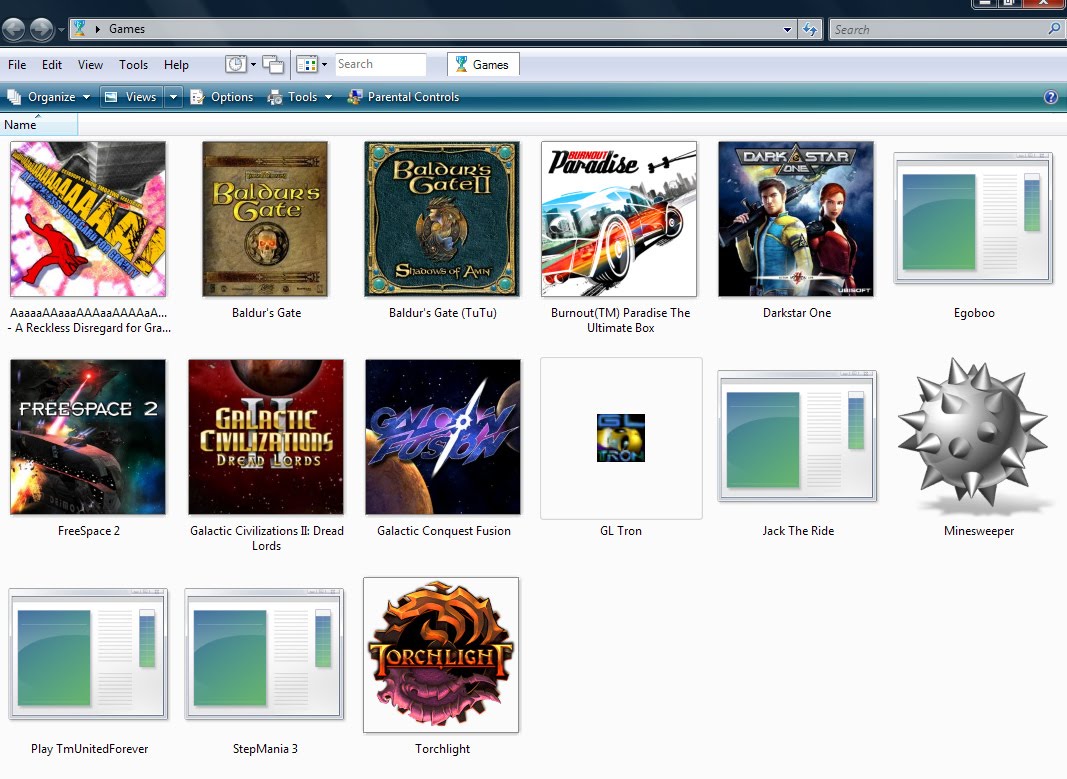Open the Tools command bar dropdown
Image resolution: width=1067 pixels, height=779 pixels.
coord(300,97)
